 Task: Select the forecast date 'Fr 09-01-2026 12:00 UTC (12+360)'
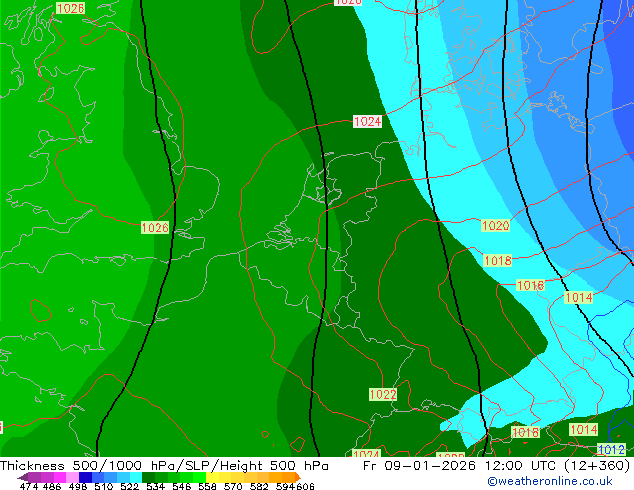pyautogui.click(x=497, y=466)
